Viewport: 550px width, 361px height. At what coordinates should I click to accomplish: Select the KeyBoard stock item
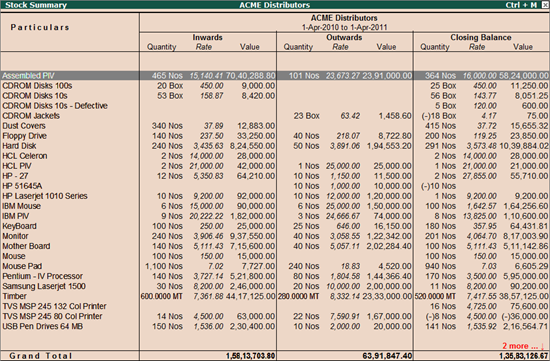[x=19, y=226]
